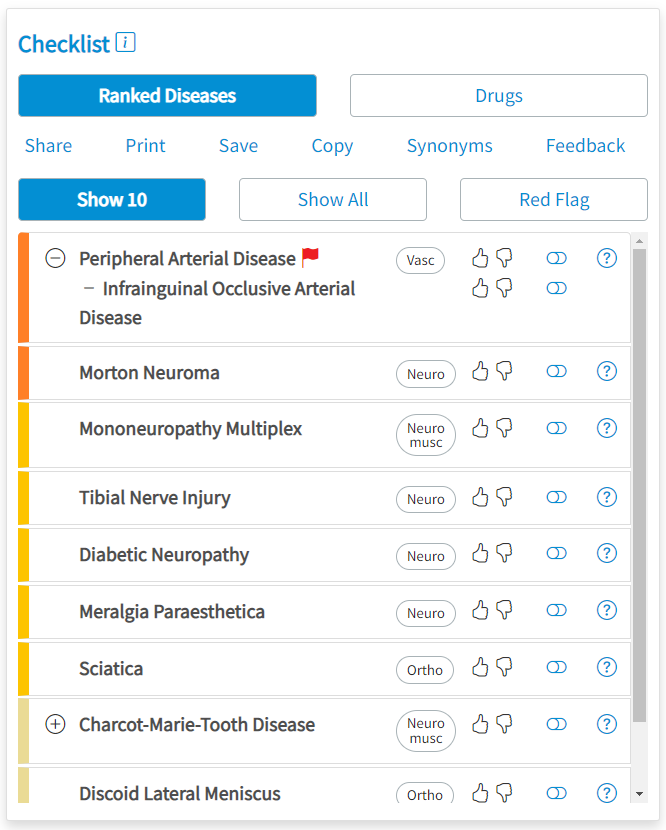
Task: Toggle switch for Morton Neuroma
Action: pyautogui.click(x=556, y=371)
